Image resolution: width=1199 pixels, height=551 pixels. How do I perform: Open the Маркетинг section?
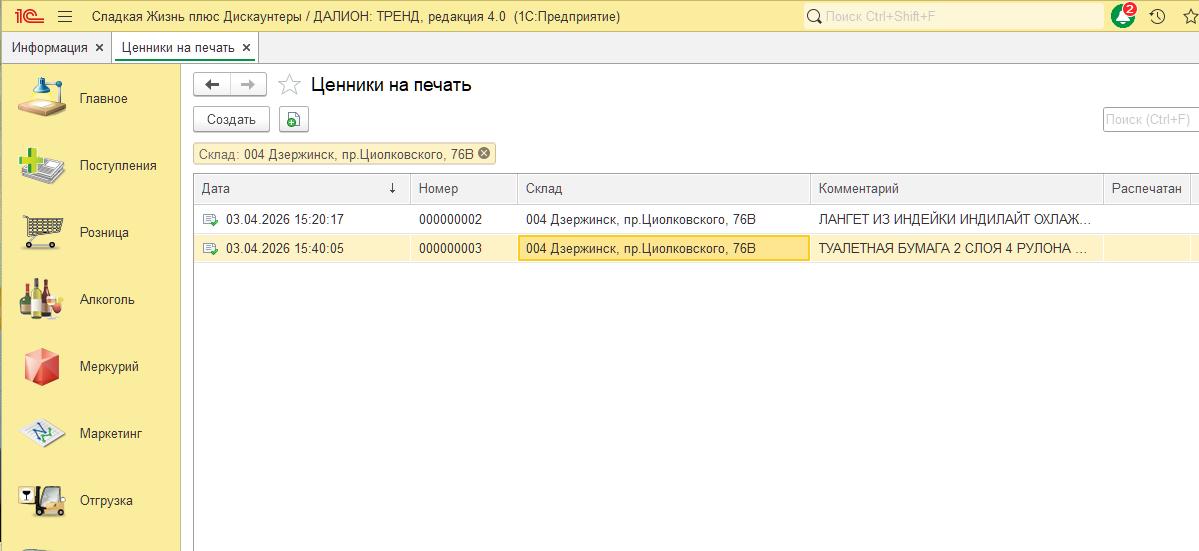[x=42, y=433]
